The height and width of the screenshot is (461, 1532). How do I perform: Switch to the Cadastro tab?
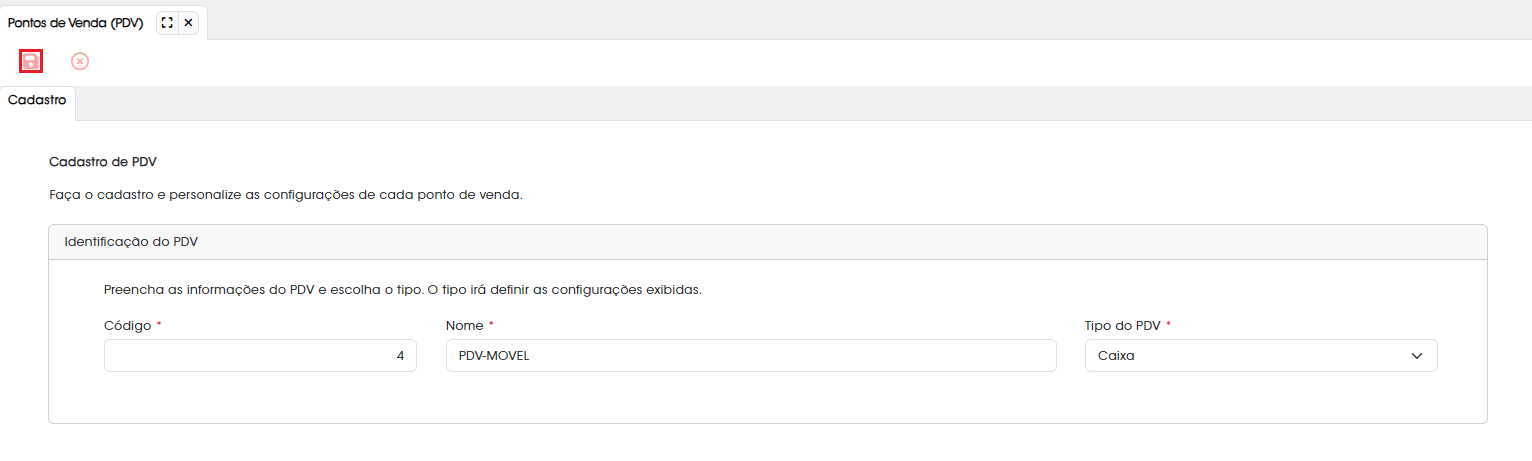(37, 101)
